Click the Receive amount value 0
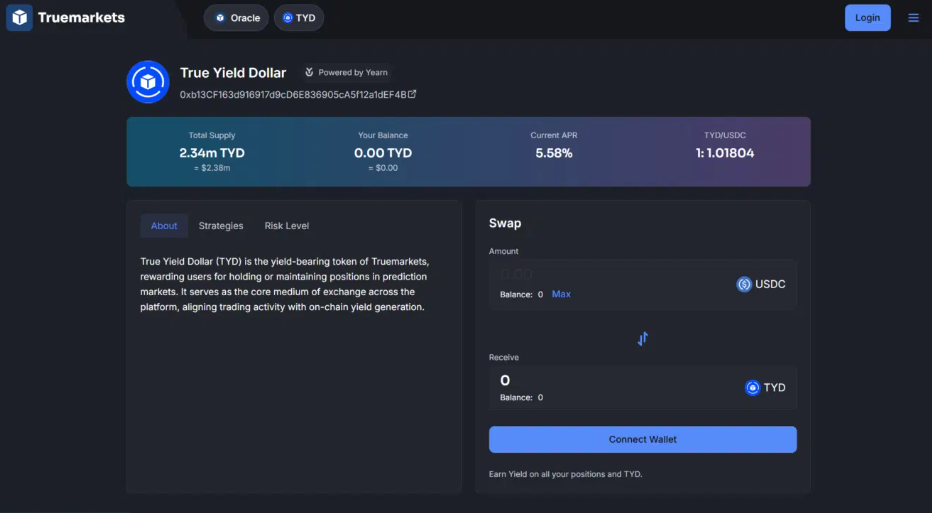 (505, 380)
